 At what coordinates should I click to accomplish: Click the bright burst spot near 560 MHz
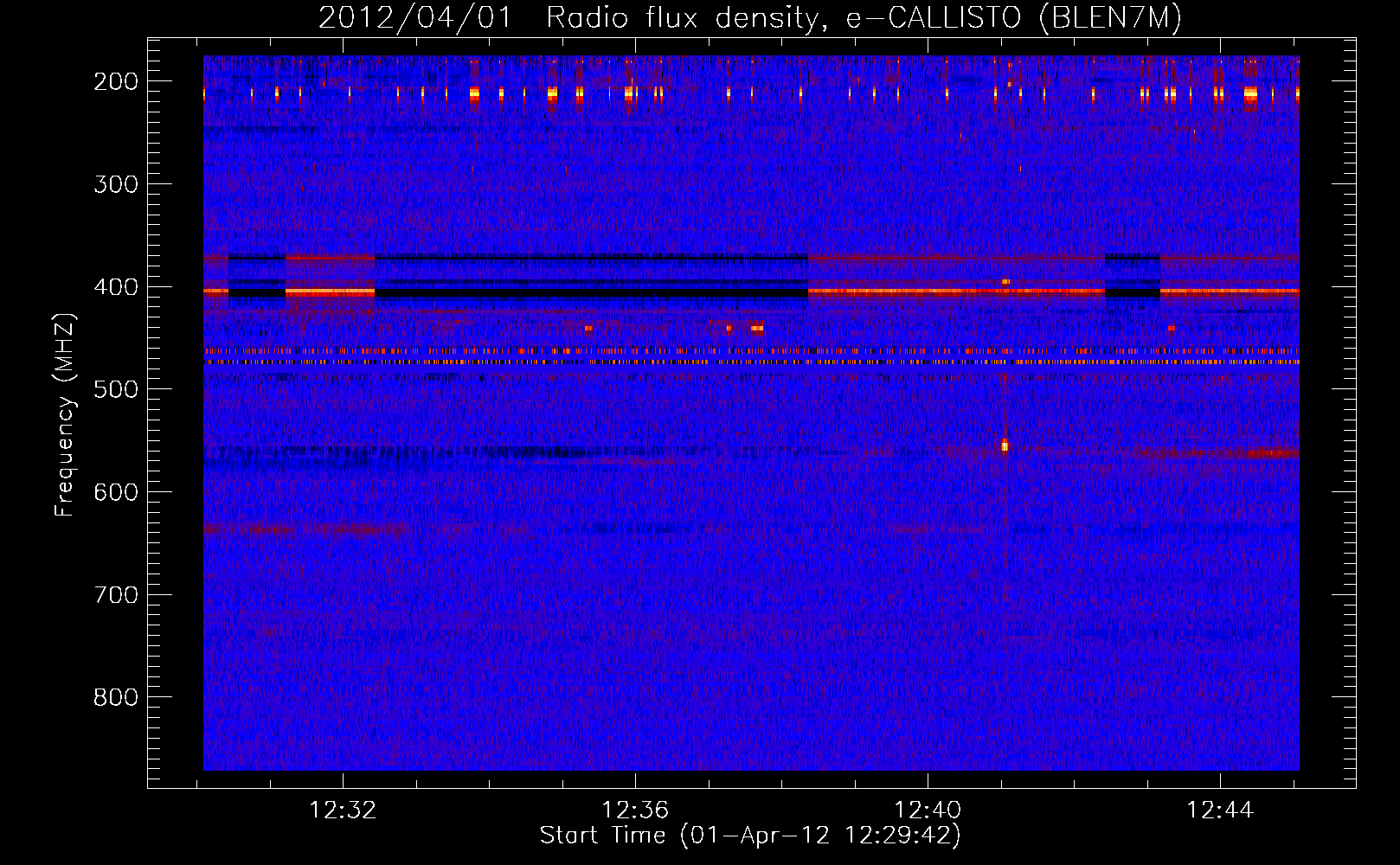click(1005, 446)
